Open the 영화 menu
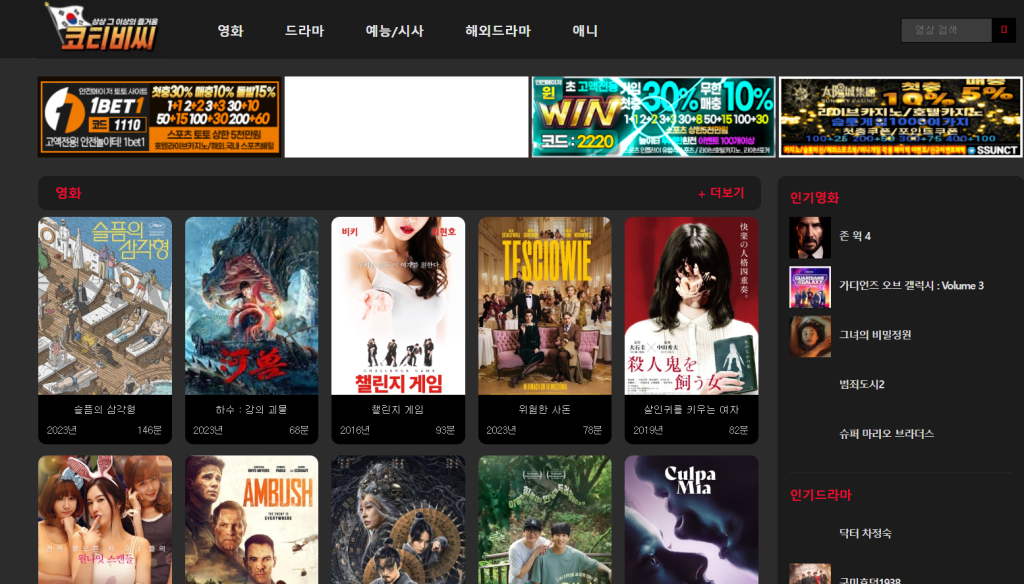The height and width of the screenshot is (584, 1024). [x=231, y=31]
